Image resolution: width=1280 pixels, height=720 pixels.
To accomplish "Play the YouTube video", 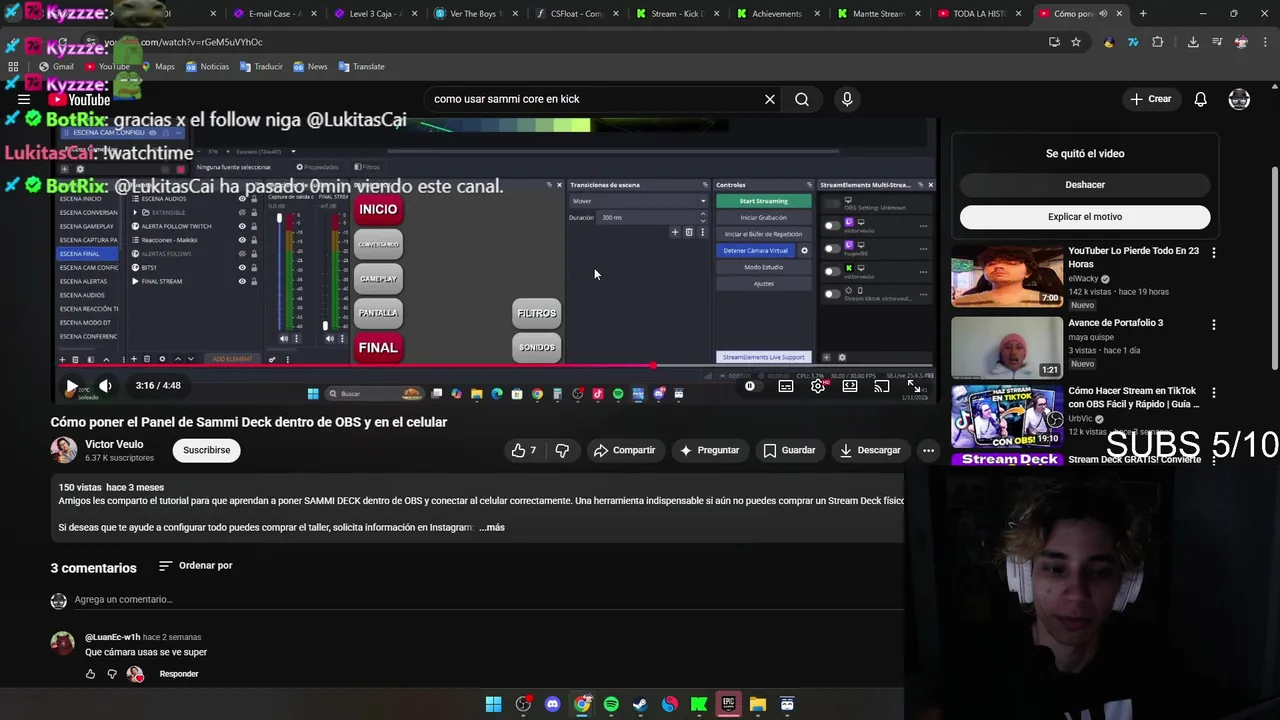I will [71, 386].
